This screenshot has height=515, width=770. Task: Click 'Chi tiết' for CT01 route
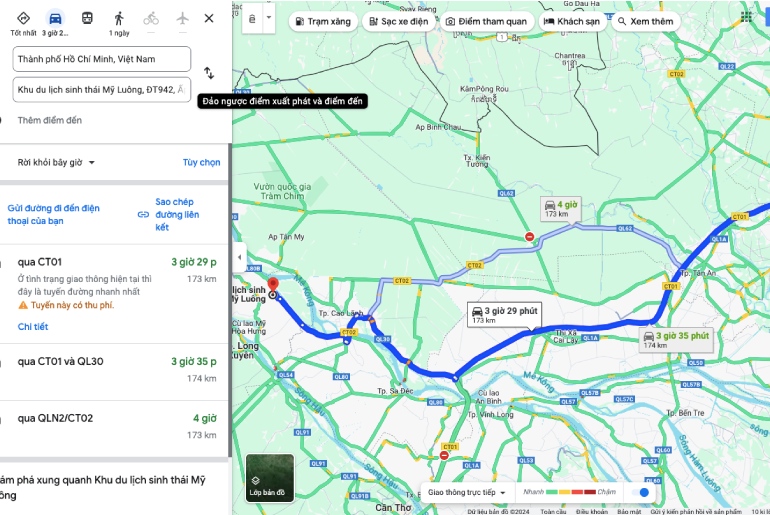33,326
